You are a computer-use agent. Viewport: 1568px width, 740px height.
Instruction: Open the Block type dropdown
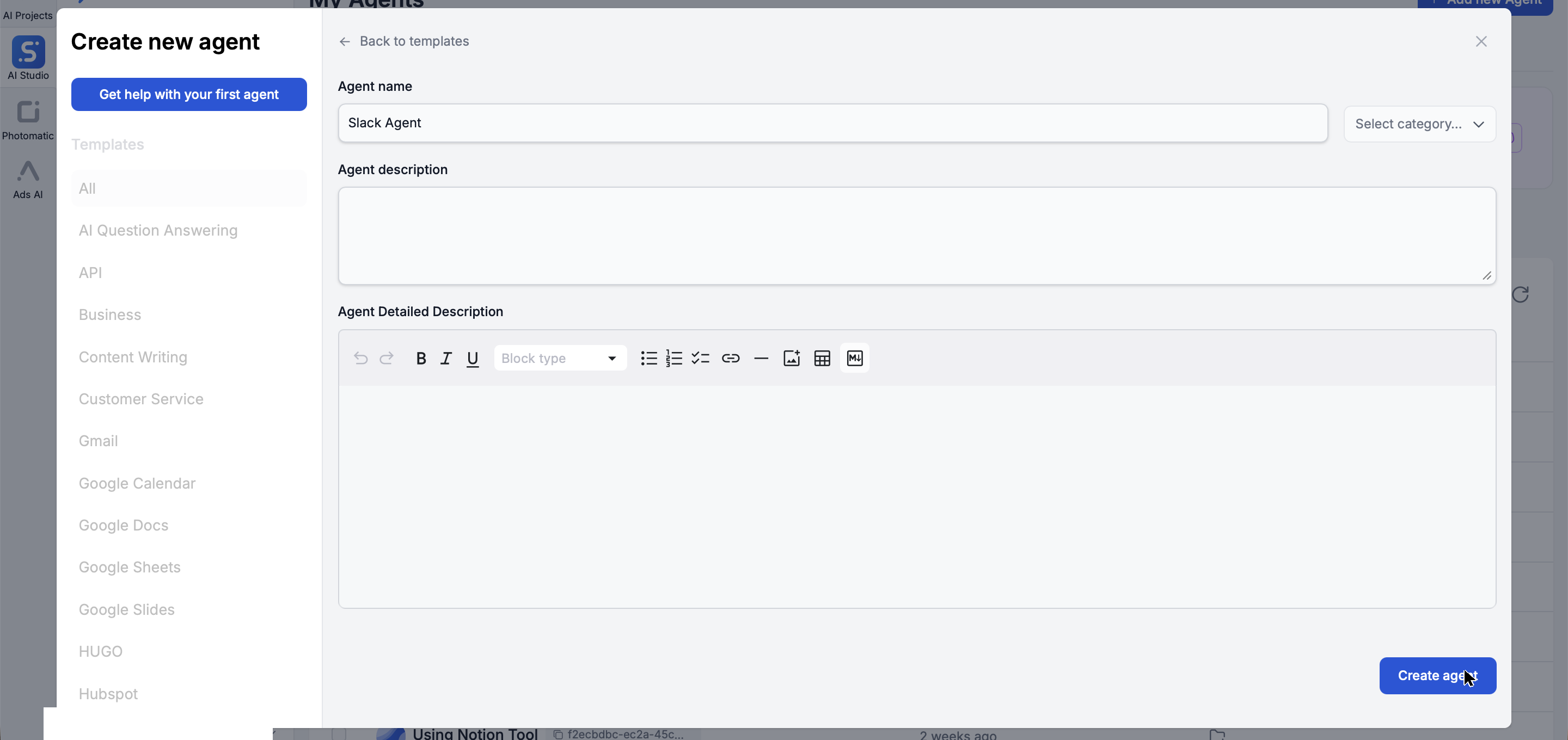tap(560, 359)
